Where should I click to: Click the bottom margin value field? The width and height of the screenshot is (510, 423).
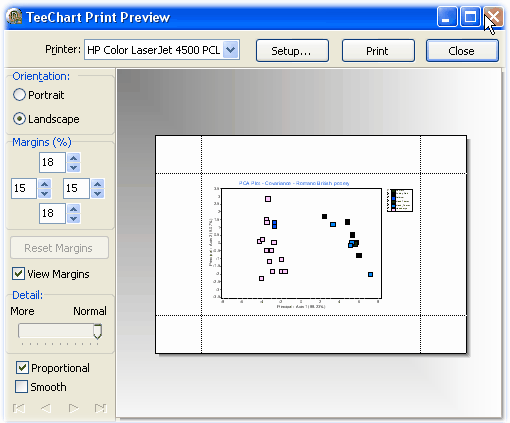click(x=52, y=214)
